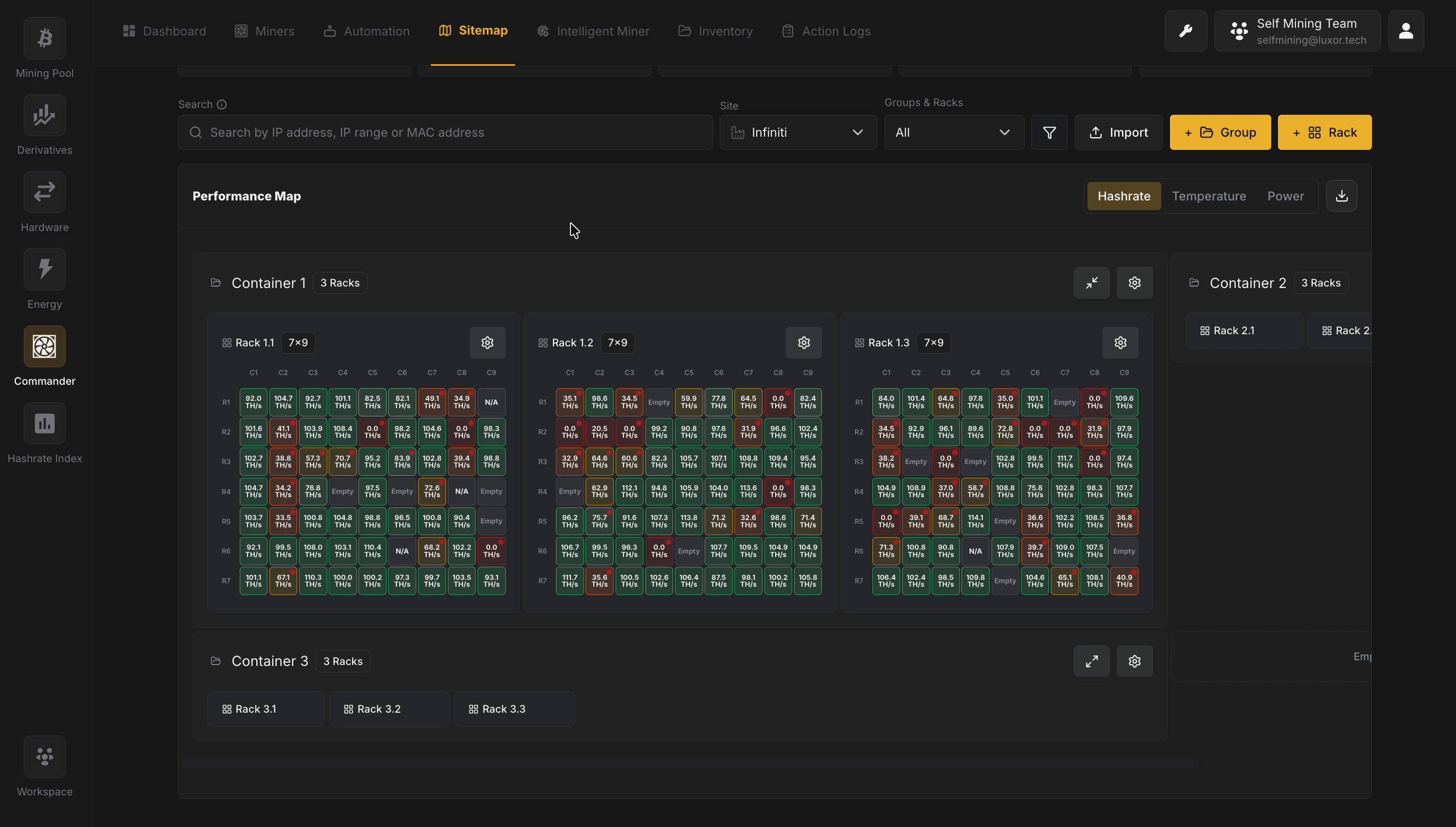1456x827 pixels.
Task: Select the Hashrate view toggle
Action: pyautogui.click(x=1123, y=196)
